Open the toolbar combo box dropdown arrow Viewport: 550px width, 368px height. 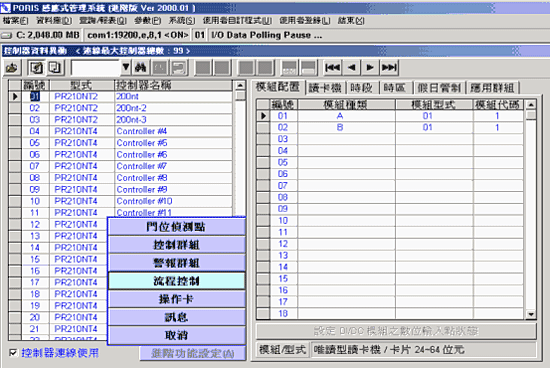pos(126,67)
